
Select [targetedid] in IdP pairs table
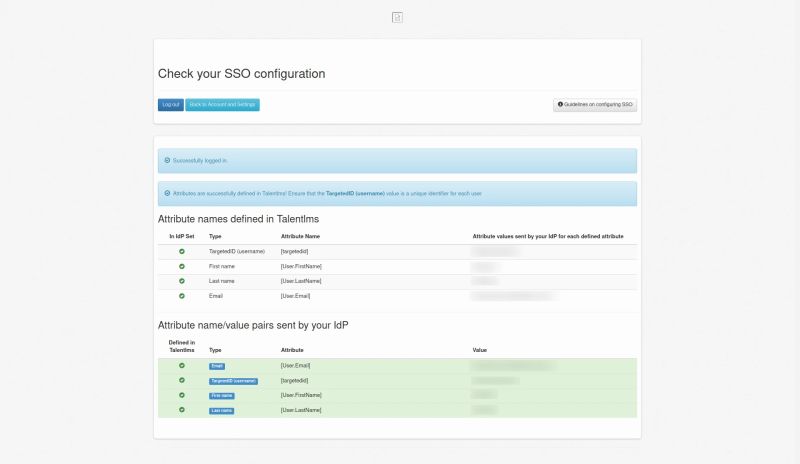click(x=294, y=380)
